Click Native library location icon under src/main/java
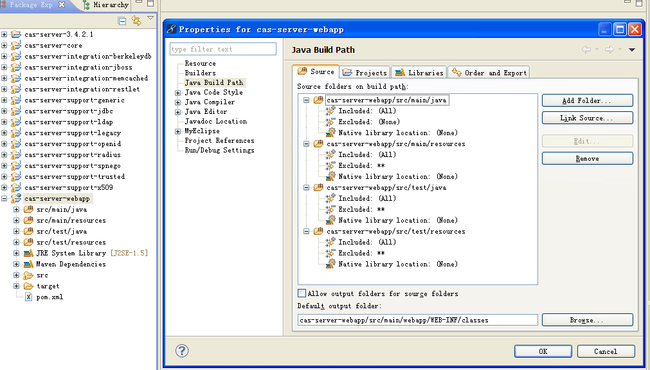Screen dimensions: 650x370 point(330,133)
